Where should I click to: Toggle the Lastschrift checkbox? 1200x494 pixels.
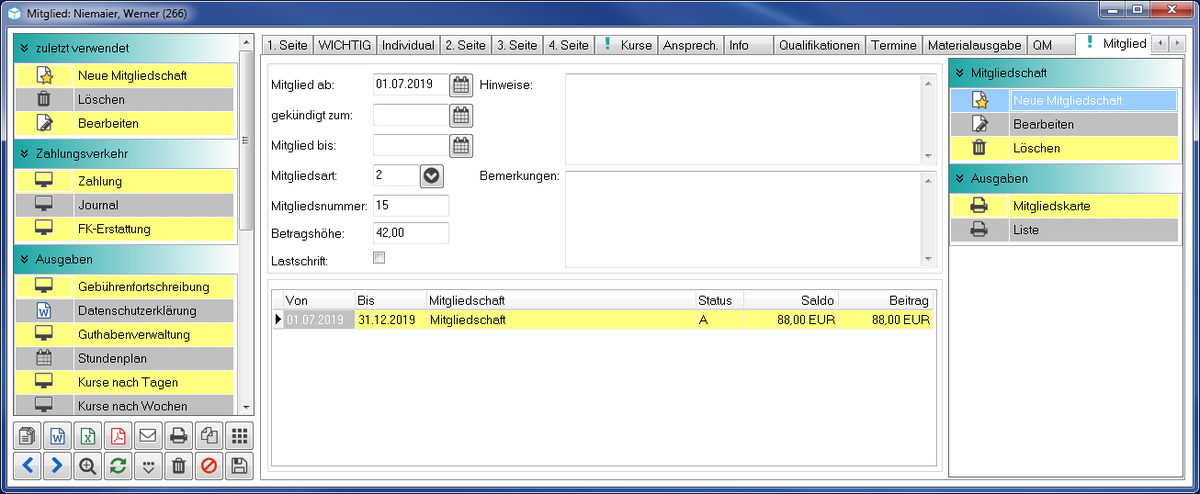pyautogui.click(x=379, y=258)
